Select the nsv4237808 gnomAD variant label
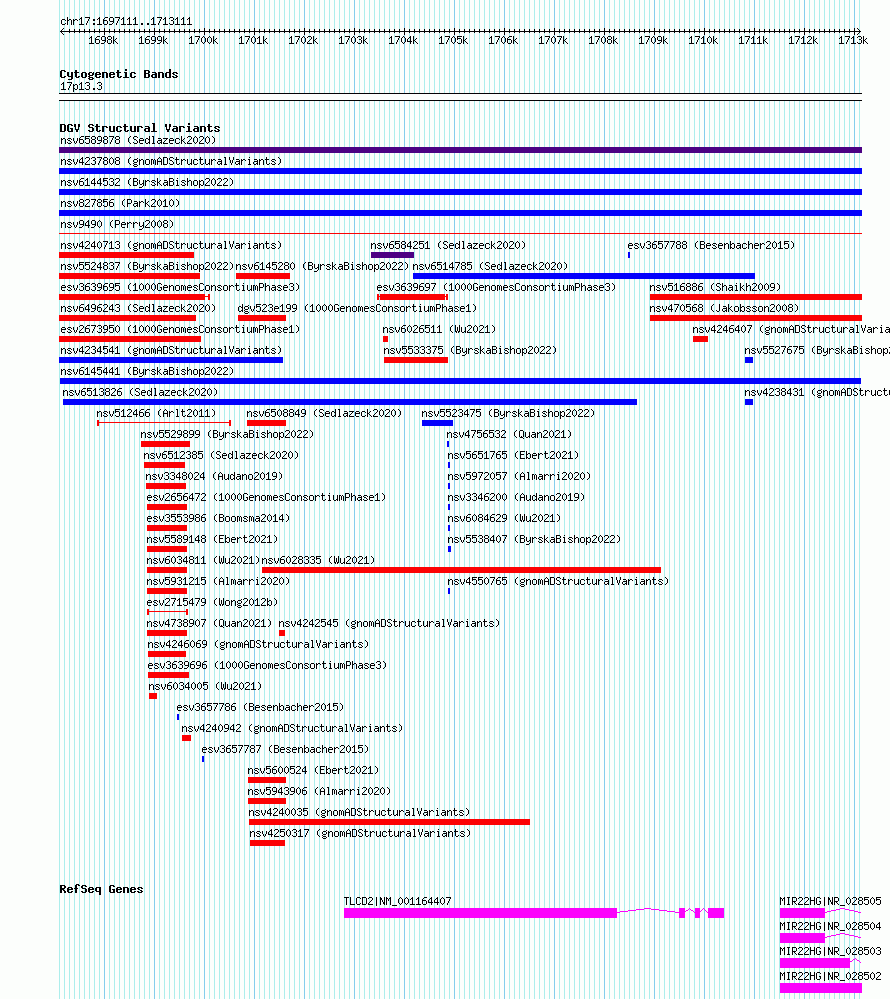The width and height of the screenshot is (890, 999). (x=171, y=161)
